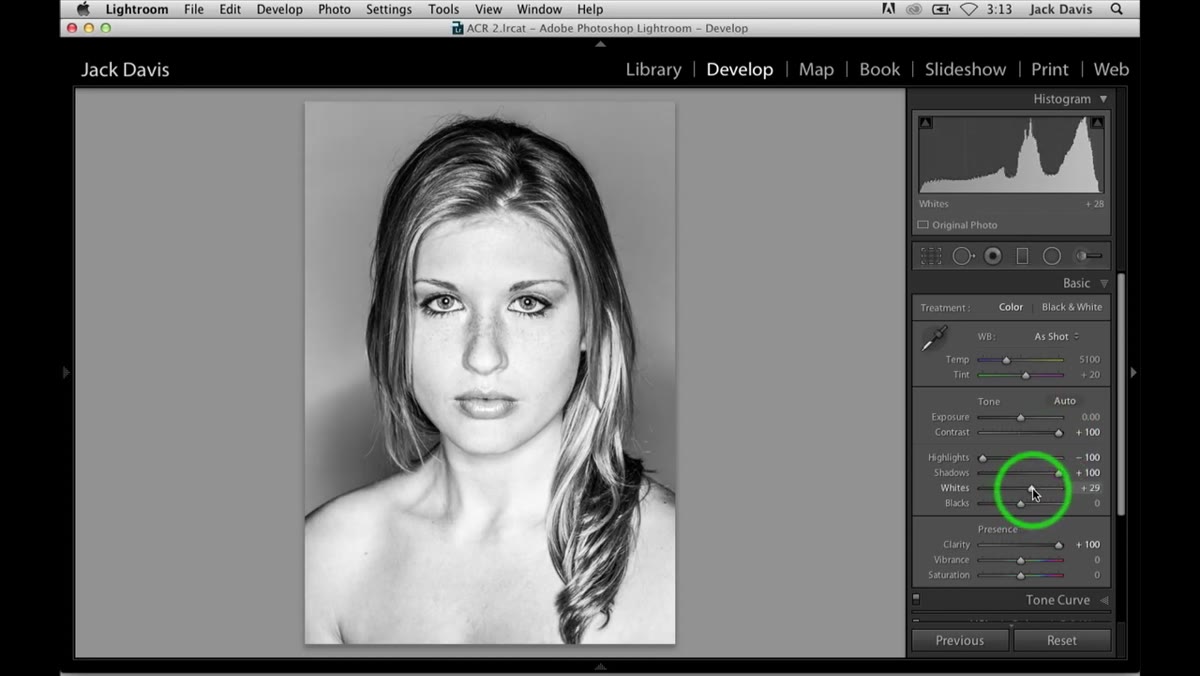Image resolution: width=1200 pixels, height=676 pixels.
Task: Select the Adjustment Brush tool
Action: pos(1088,256)
